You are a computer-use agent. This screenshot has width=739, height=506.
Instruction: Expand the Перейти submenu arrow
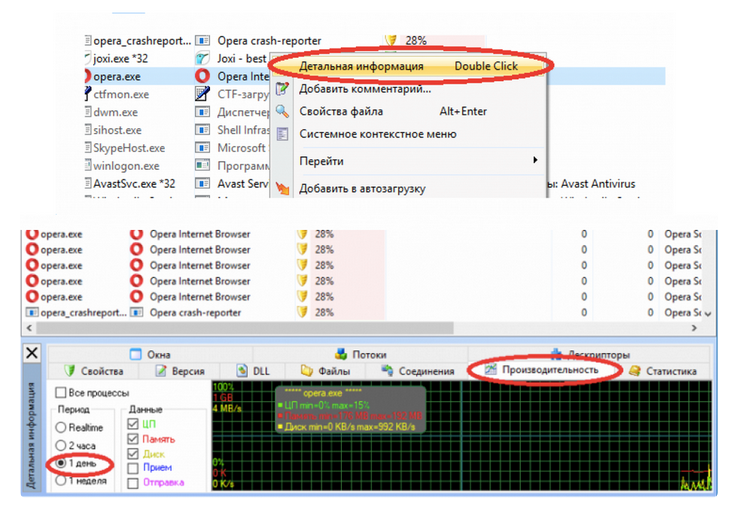(535, 160)
